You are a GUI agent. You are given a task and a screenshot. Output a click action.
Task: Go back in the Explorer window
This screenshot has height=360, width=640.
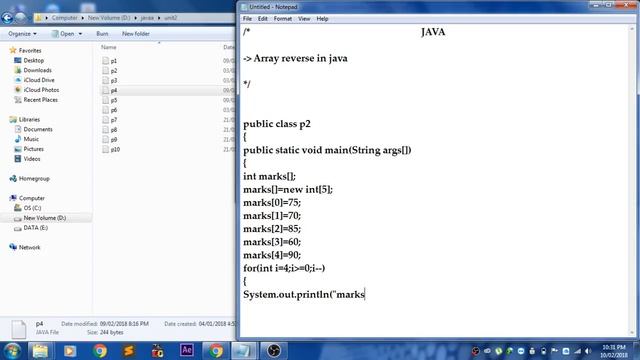[7, 18]
